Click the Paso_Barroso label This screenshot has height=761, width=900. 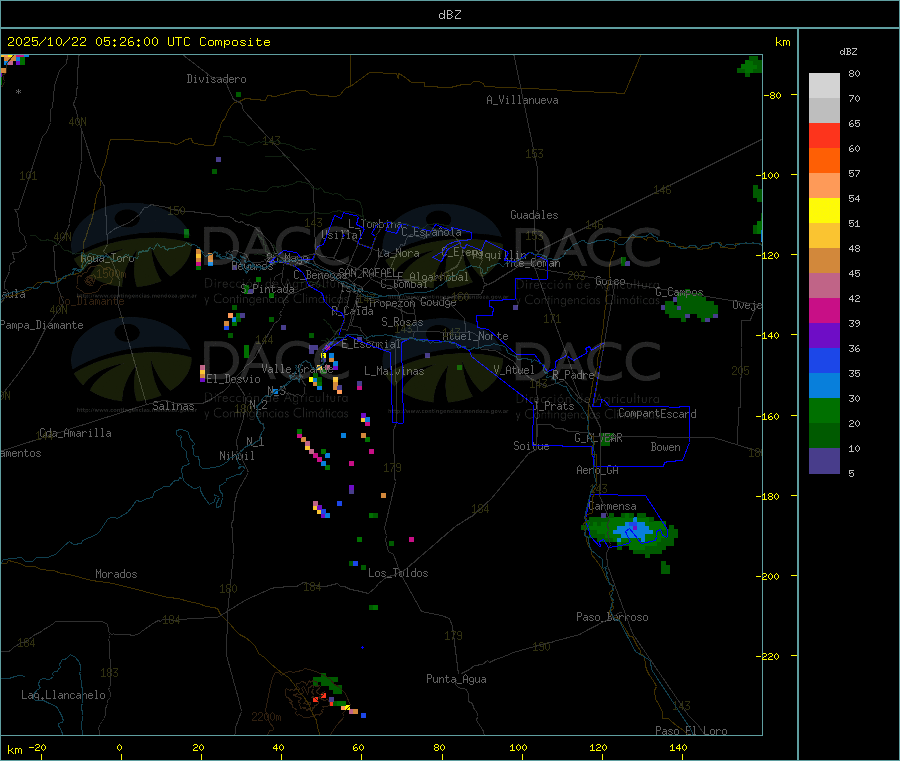pos(612,617)
